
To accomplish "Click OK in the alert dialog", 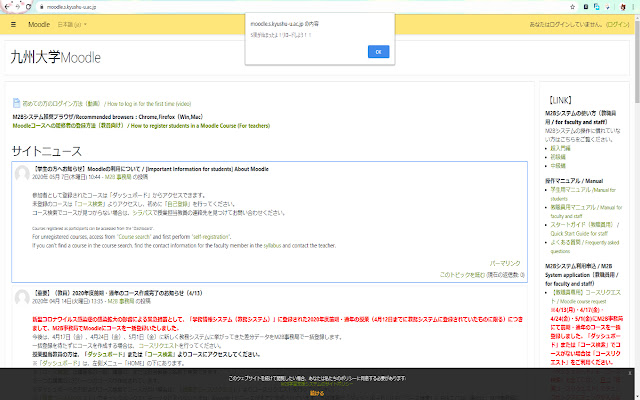I will pos(377,51).
